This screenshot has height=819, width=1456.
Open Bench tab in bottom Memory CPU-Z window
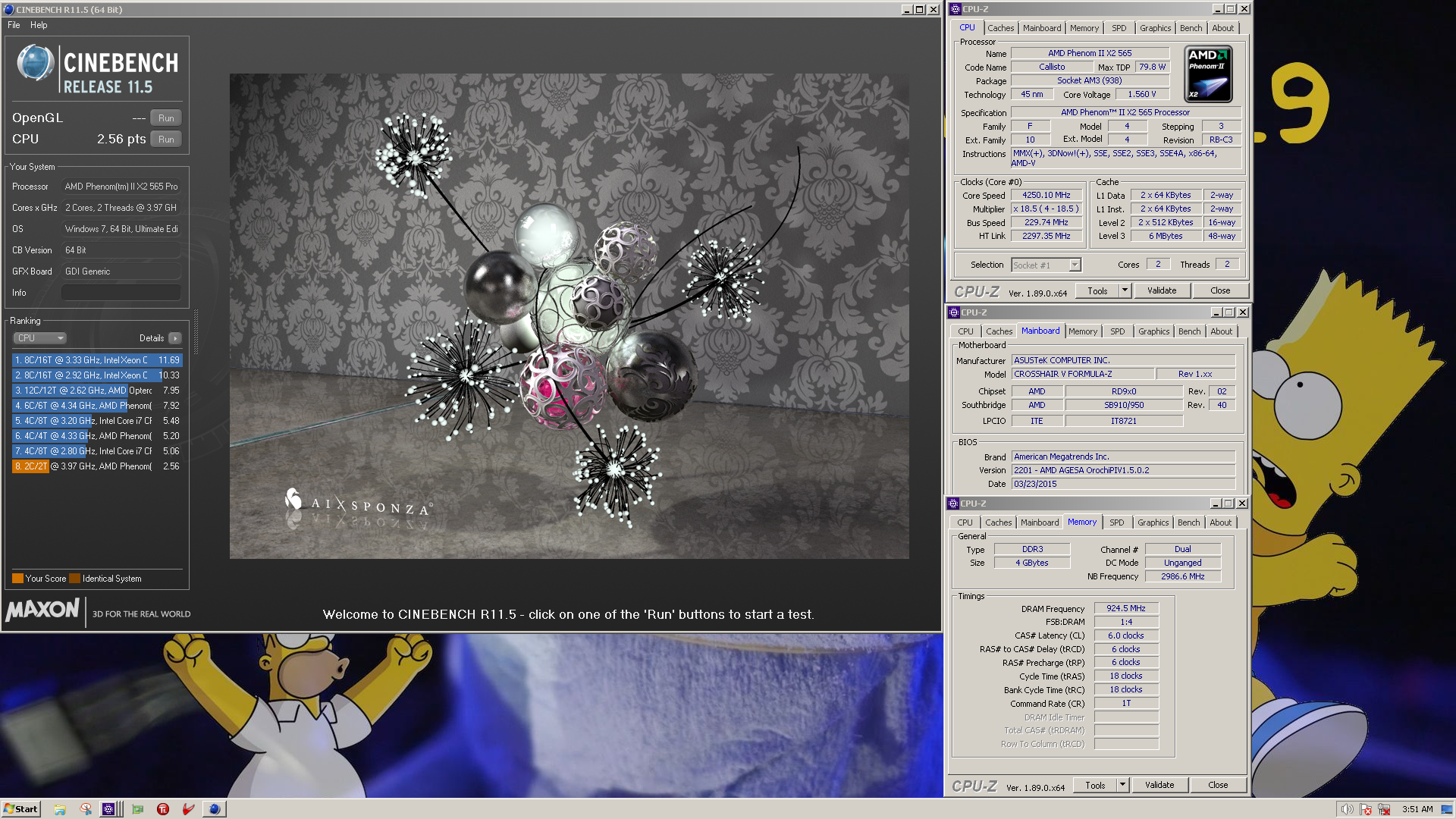pyautogui.click(x=1188, y=522)
